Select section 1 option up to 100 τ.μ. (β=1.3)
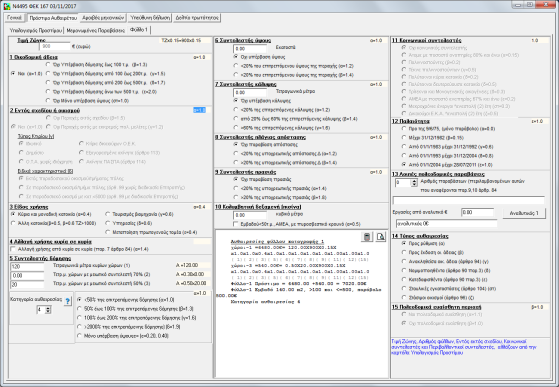 (x=97, y=64)
